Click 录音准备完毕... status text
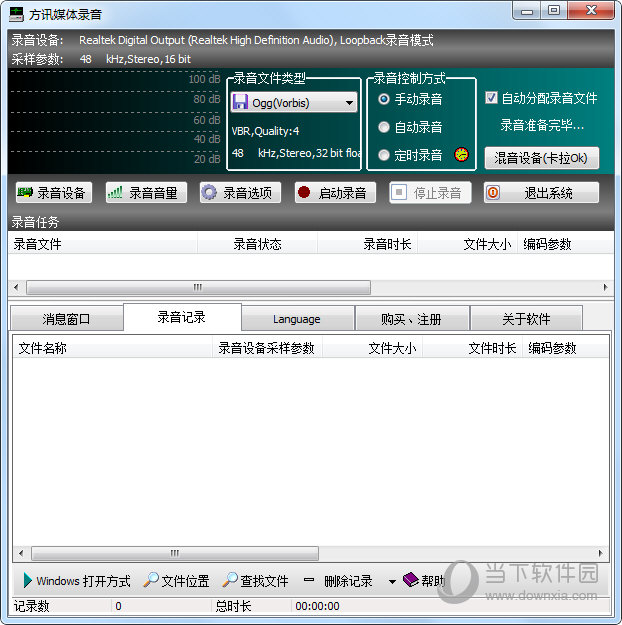The image size is (622, 625). 542,126
